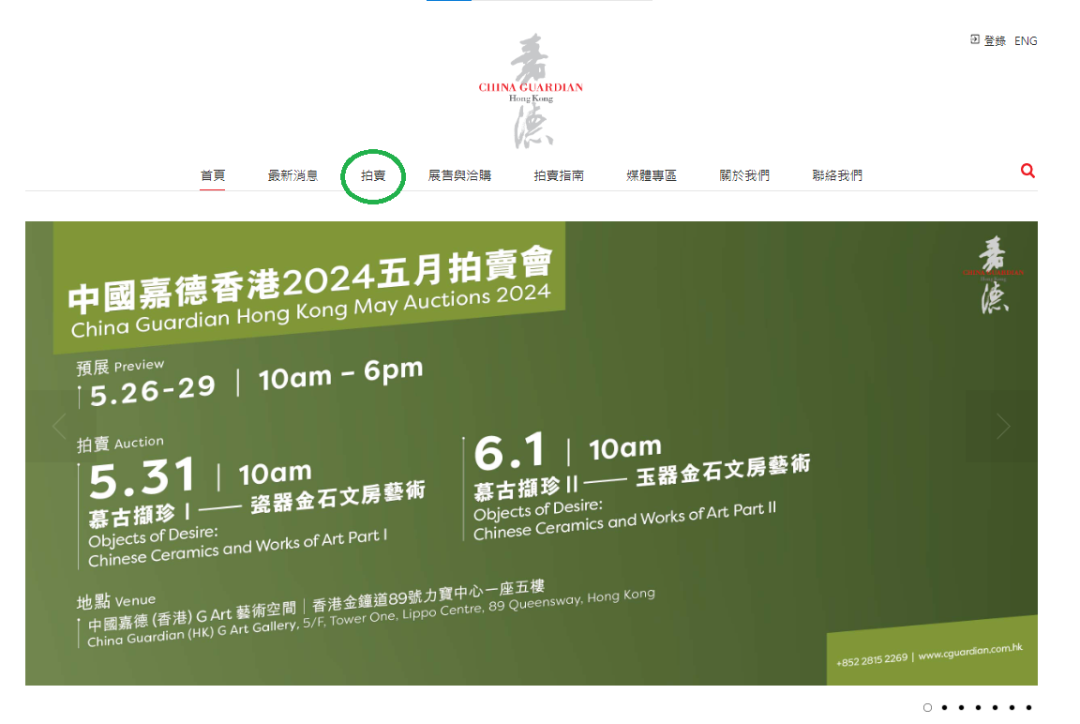1080x724 pixels.
Task: Open the 最新消息 menu item
Action: tap(293, 176)
